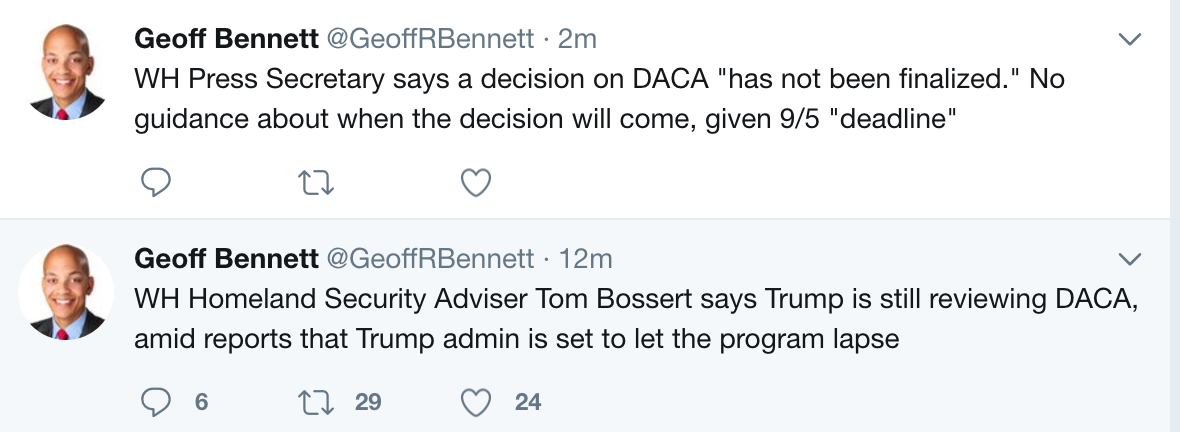Open the Geoff Bennett name on the 12m tweet
The image size is (1180, 432).
pos(226,259)
